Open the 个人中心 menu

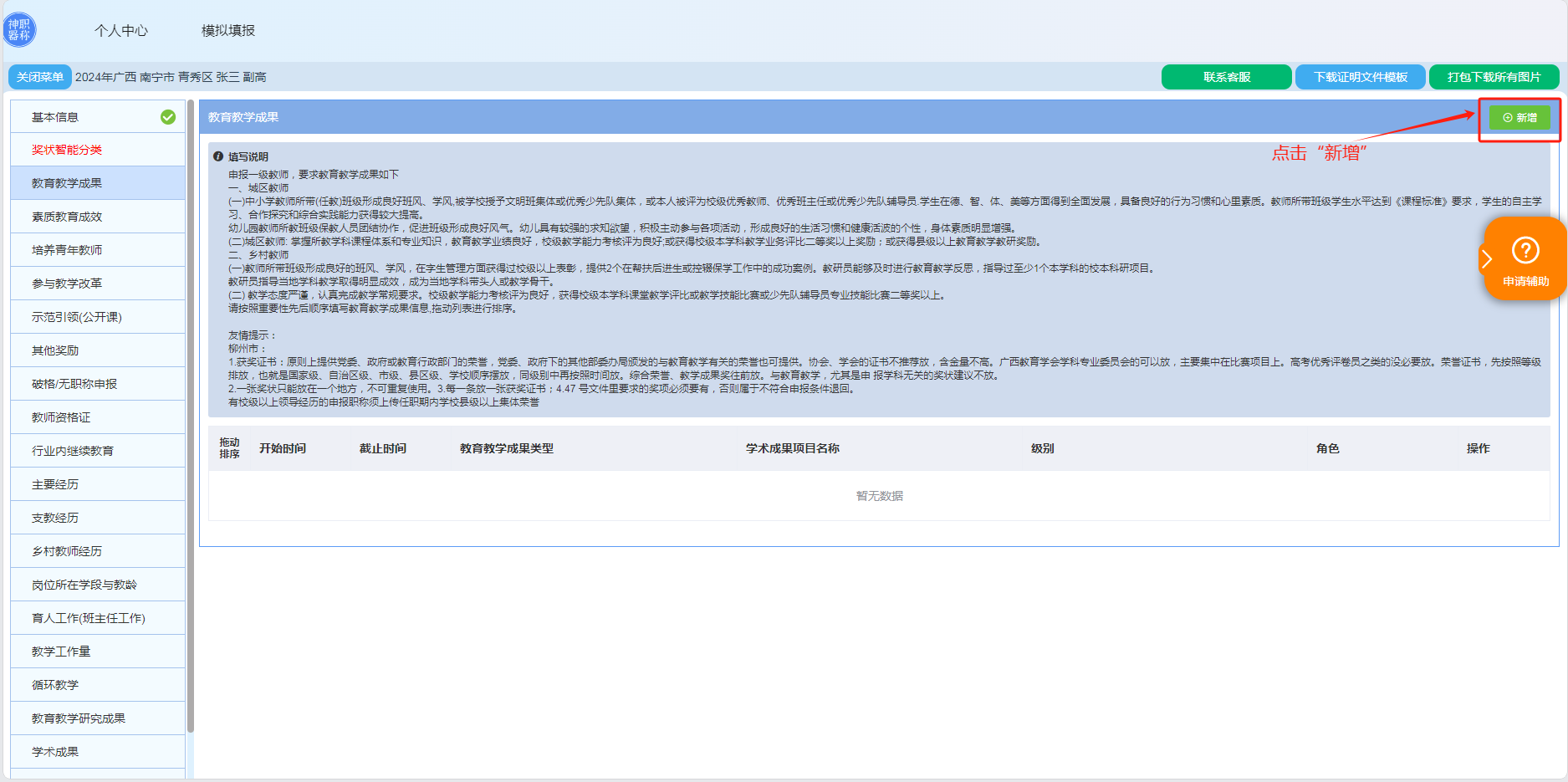coord(121,31)
